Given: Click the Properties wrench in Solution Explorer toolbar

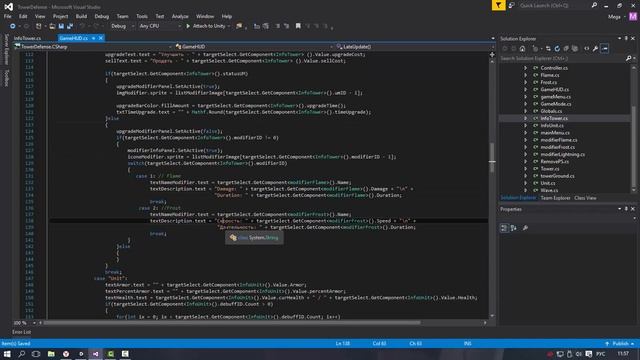Looking at the screenshot, I should (596, 49).
